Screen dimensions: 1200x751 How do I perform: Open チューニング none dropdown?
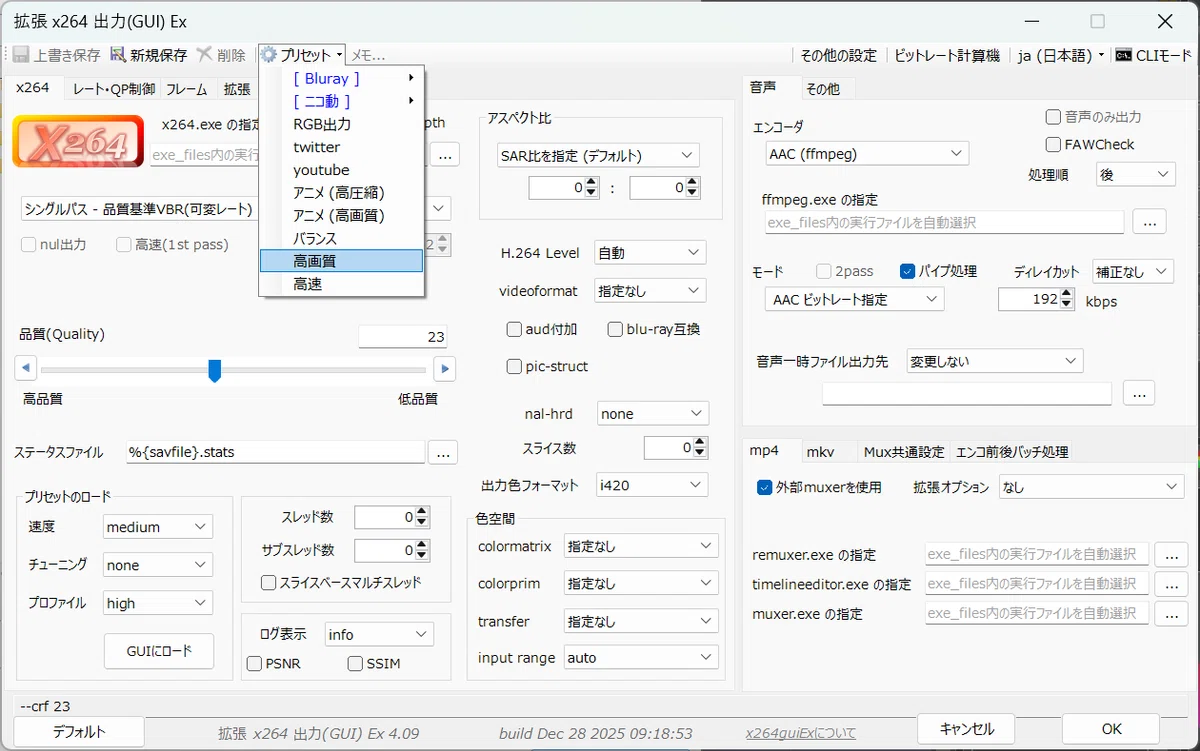click(158, 565)
